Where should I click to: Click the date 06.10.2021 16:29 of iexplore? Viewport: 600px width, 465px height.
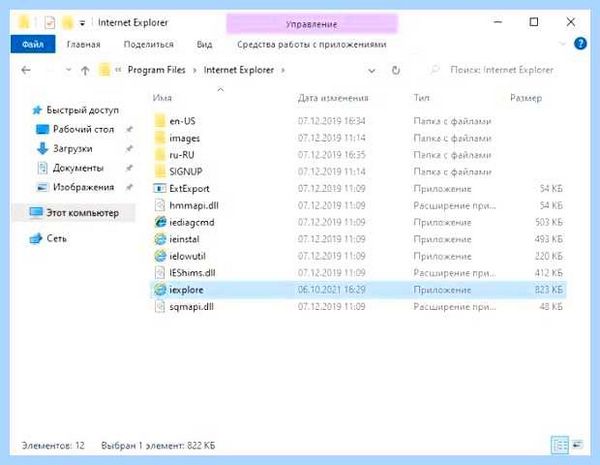[x=332, y=290]
